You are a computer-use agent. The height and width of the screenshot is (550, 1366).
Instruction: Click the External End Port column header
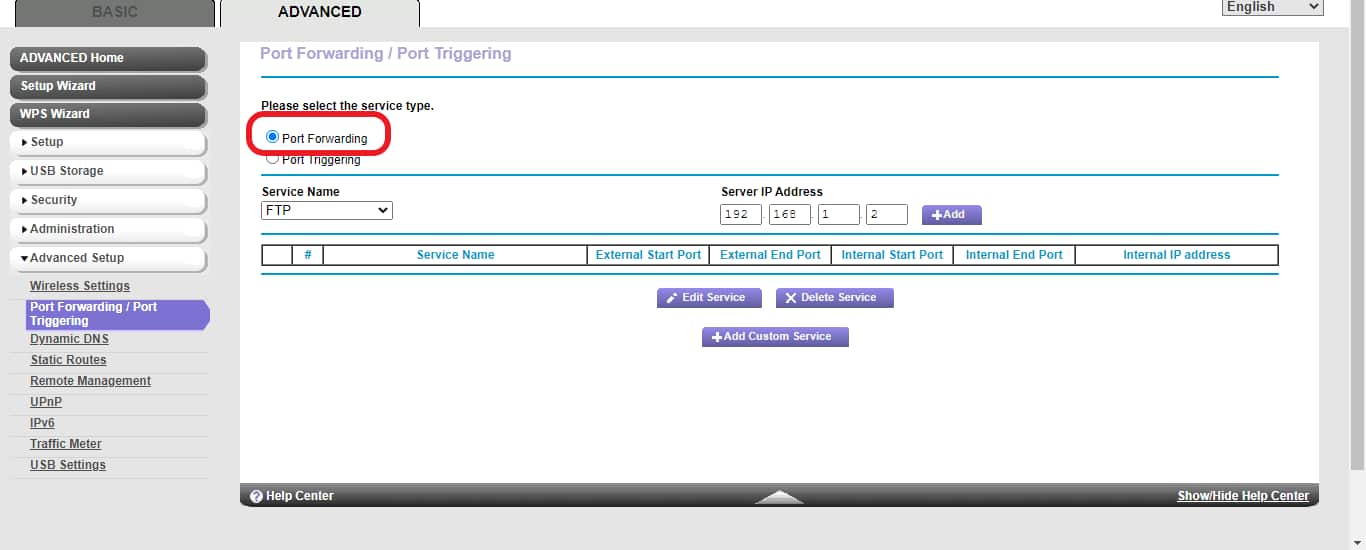click(x=770, y=255)
